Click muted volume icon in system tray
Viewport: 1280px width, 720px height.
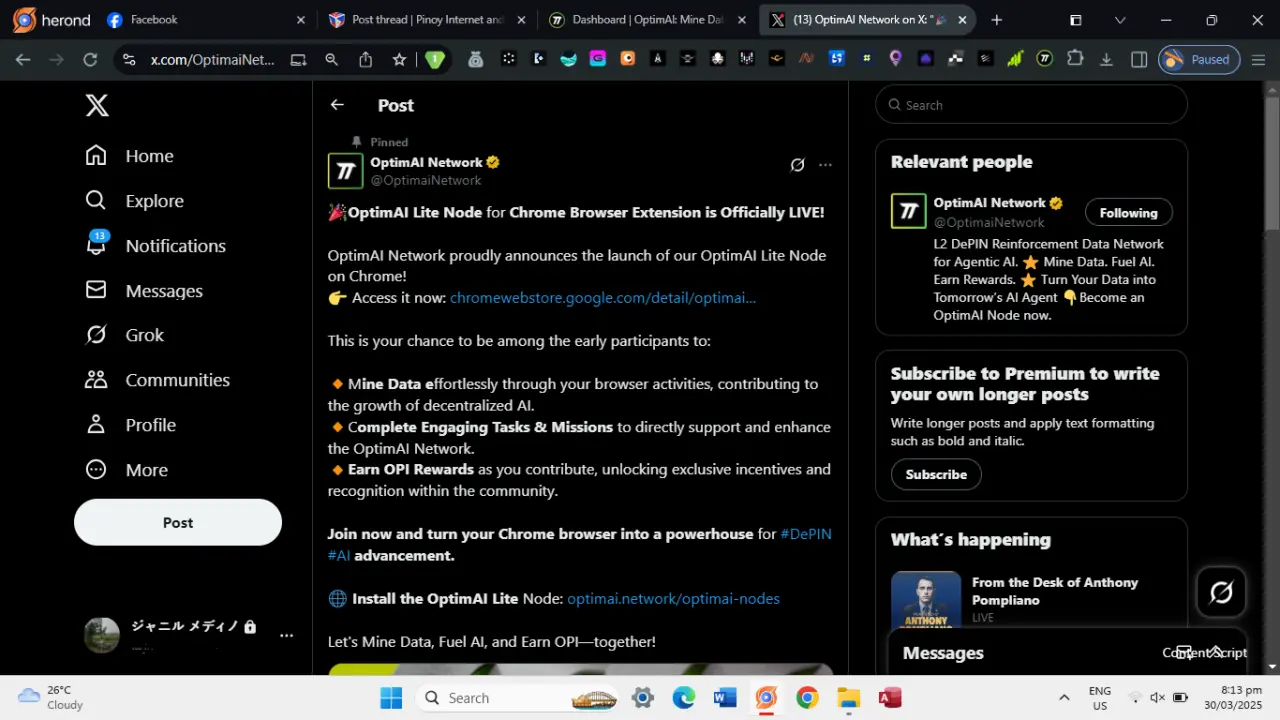pyautogui.click(x=1157, y=698)
